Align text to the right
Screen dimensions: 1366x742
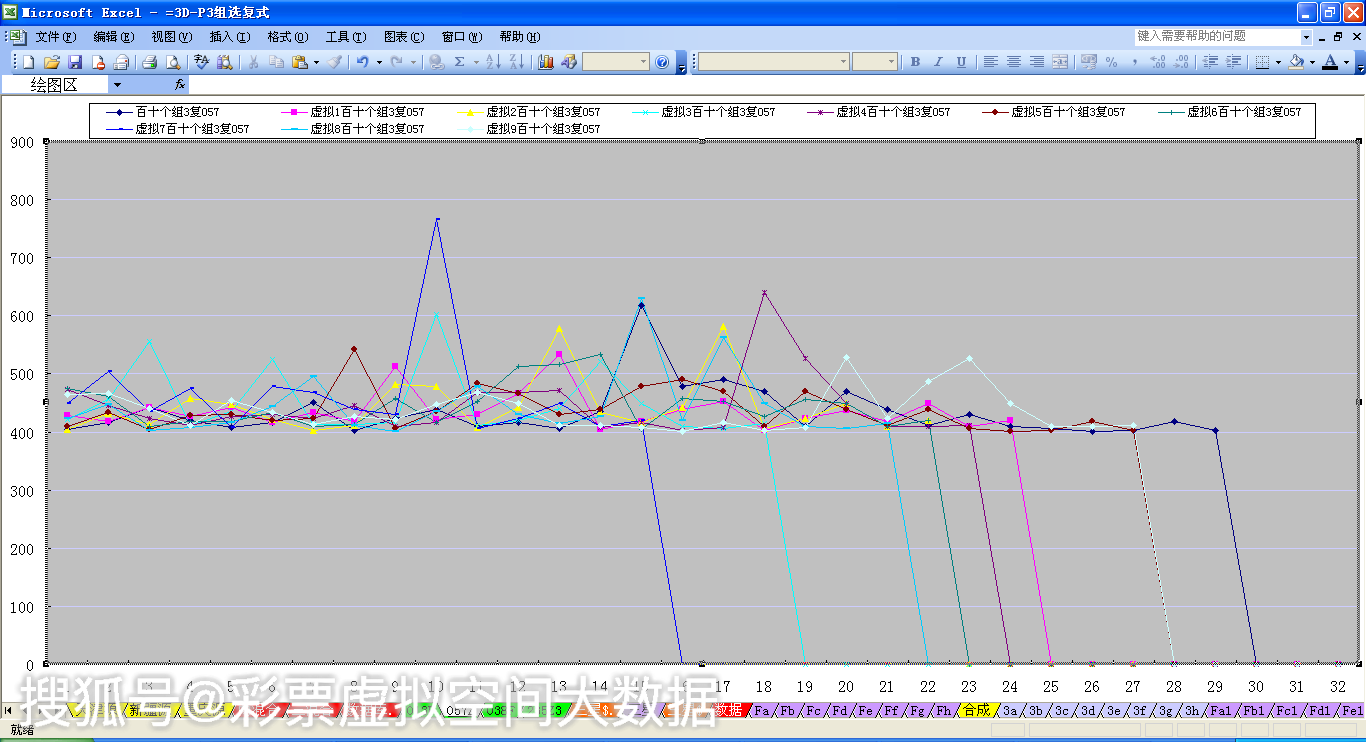coord(1036,62)
